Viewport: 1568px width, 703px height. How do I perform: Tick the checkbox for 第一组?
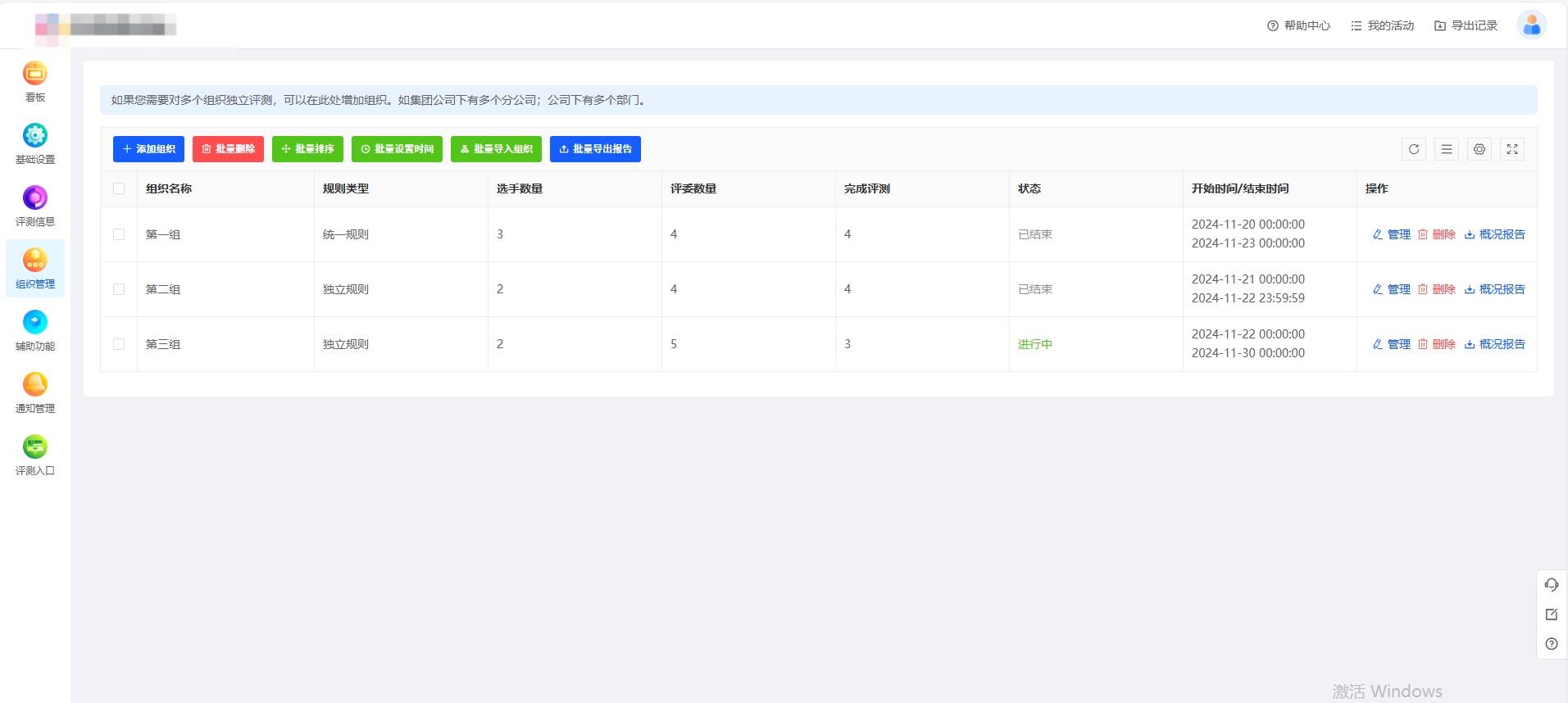[x=119, y=234]
